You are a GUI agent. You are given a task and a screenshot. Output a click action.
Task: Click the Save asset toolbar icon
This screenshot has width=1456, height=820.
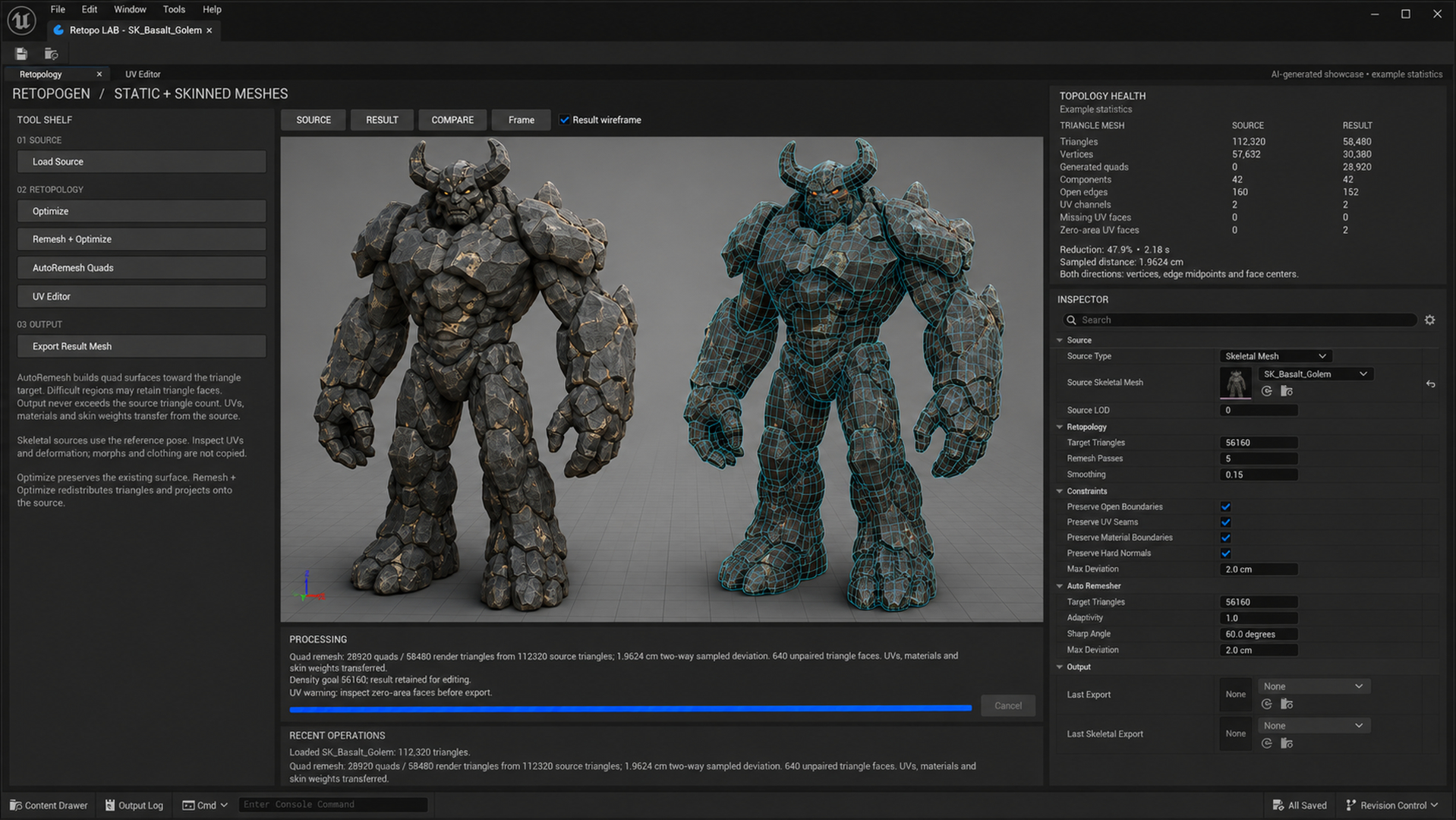tap(21, 54)
